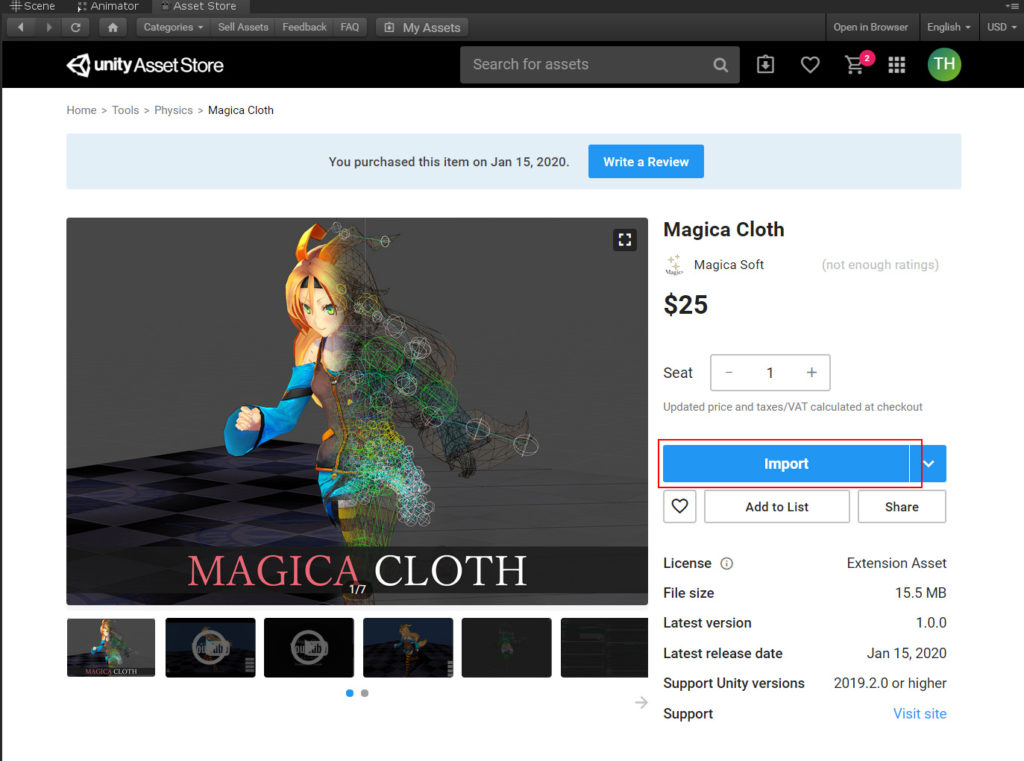The height and width of the screenshot is (761, 1024).
Task: Expand the preview image to fullscreen
Action: pyautogui.click(x=624, y=239)
